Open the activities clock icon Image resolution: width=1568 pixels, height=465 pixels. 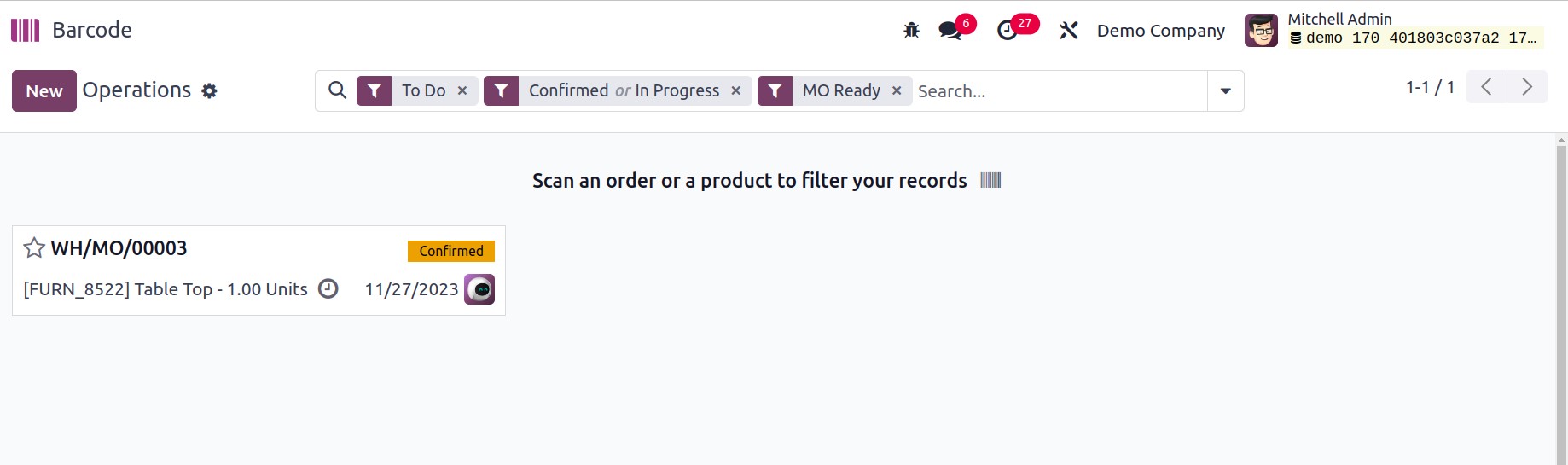tap(1007, 31)
